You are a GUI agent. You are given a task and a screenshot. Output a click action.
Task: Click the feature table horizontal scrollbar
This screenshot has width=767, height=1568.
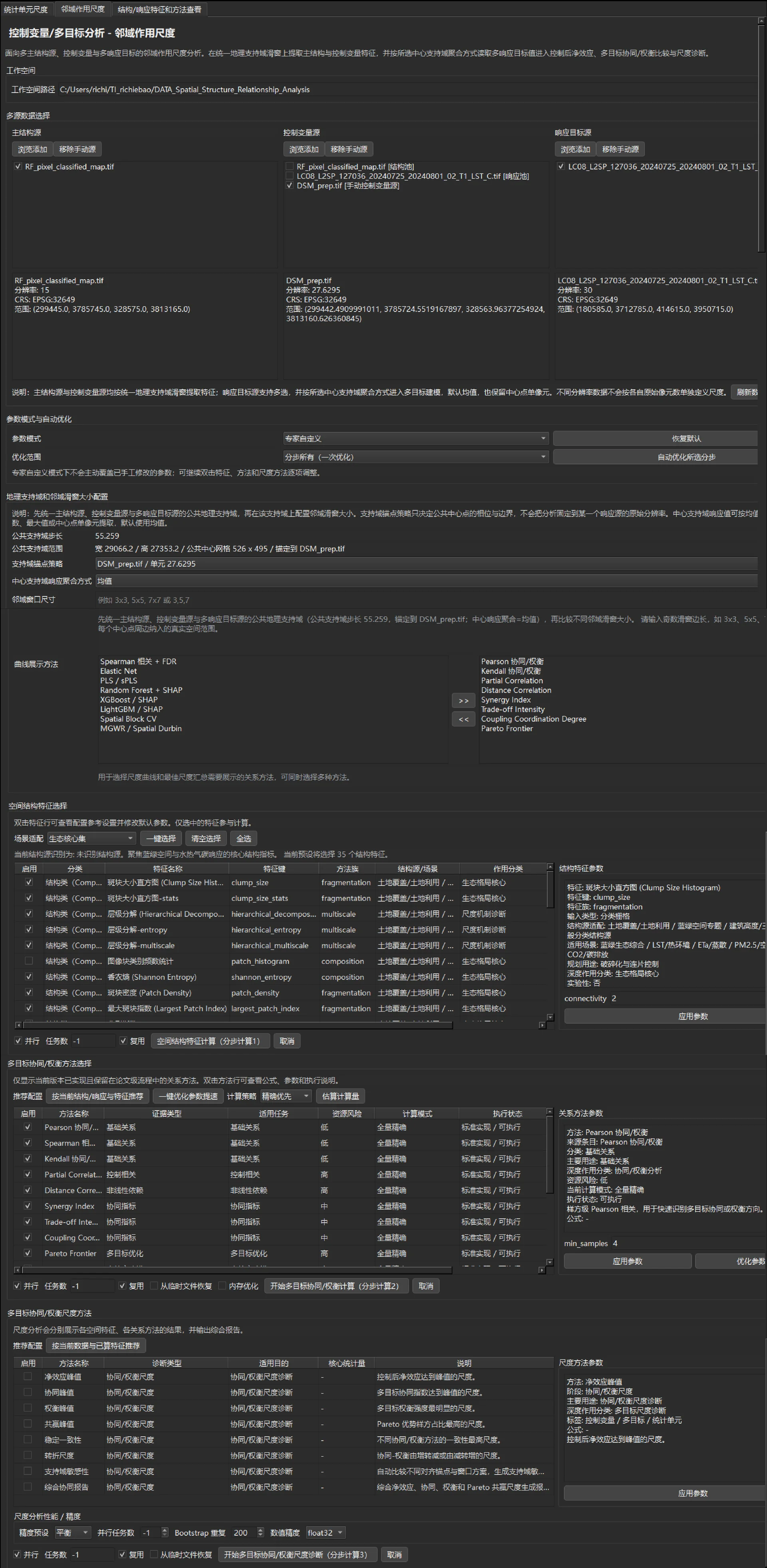click(237, 1025)
